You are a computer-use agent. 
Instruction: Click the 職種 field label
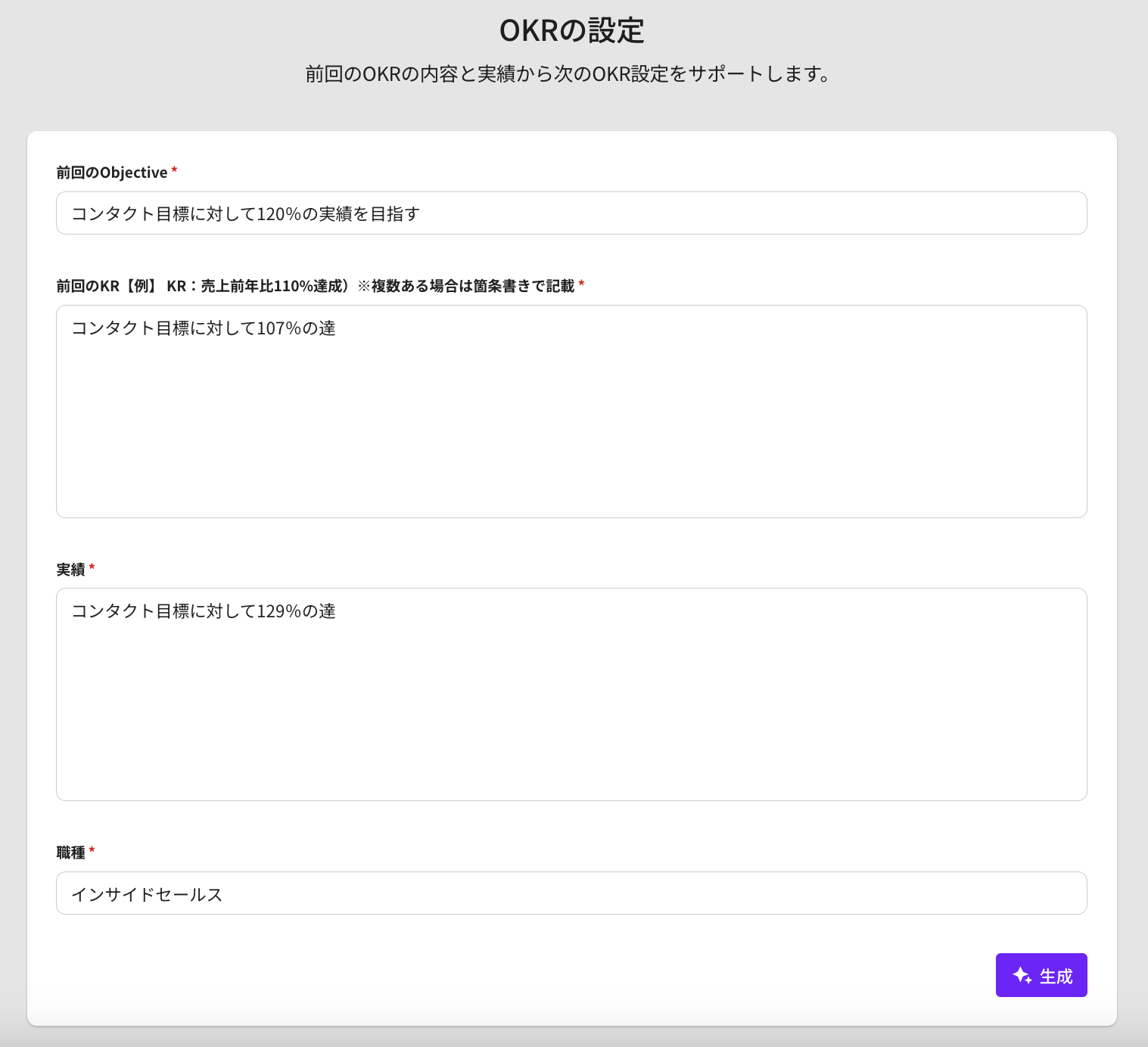[x=70, y=853]
